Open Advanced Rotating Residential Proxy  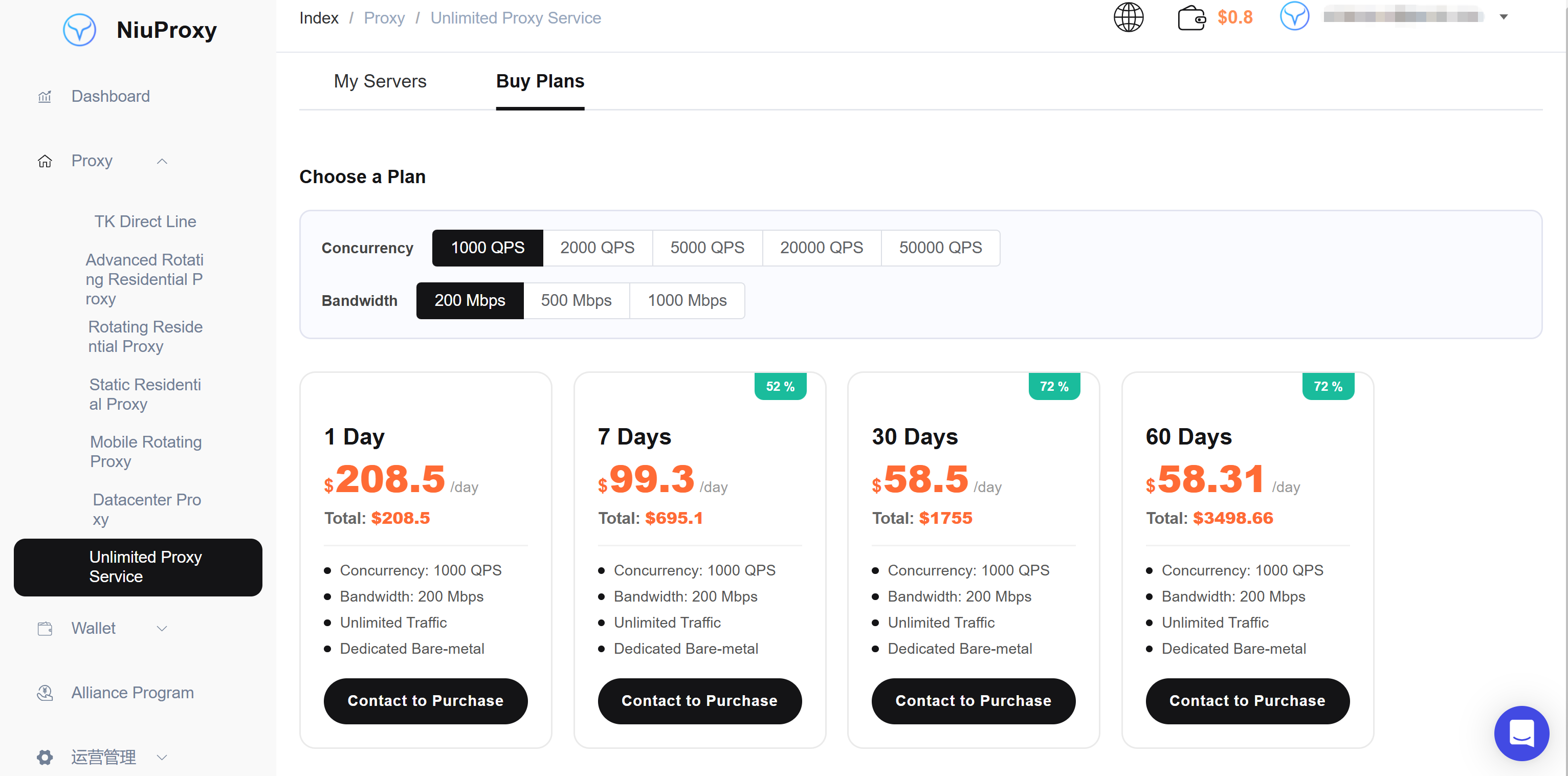pos(145,279)
